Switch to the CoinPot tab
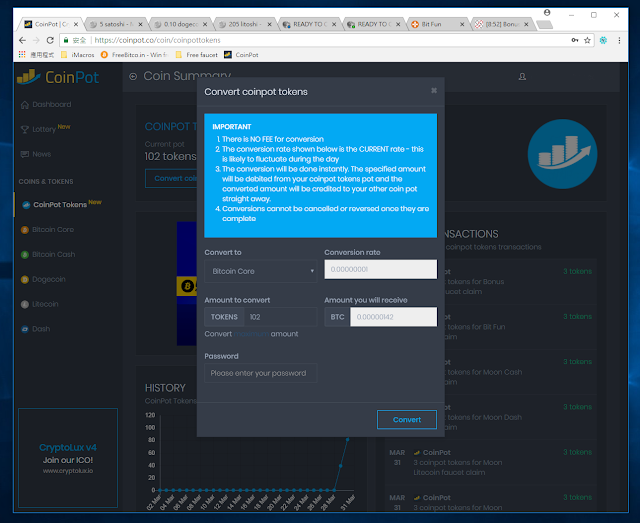This screenshot has height=523, width=640. 50,24
